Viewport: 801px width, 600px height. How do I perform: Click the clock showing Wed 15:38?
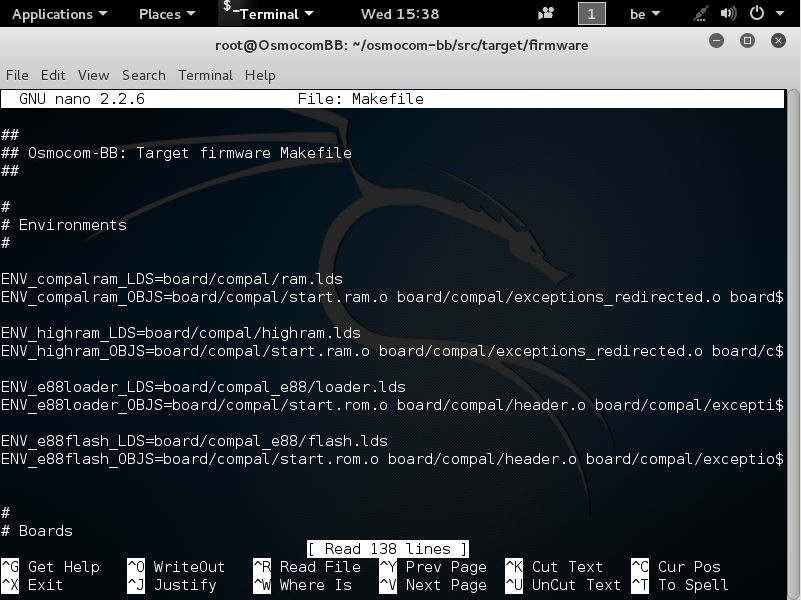click(399, 14)
